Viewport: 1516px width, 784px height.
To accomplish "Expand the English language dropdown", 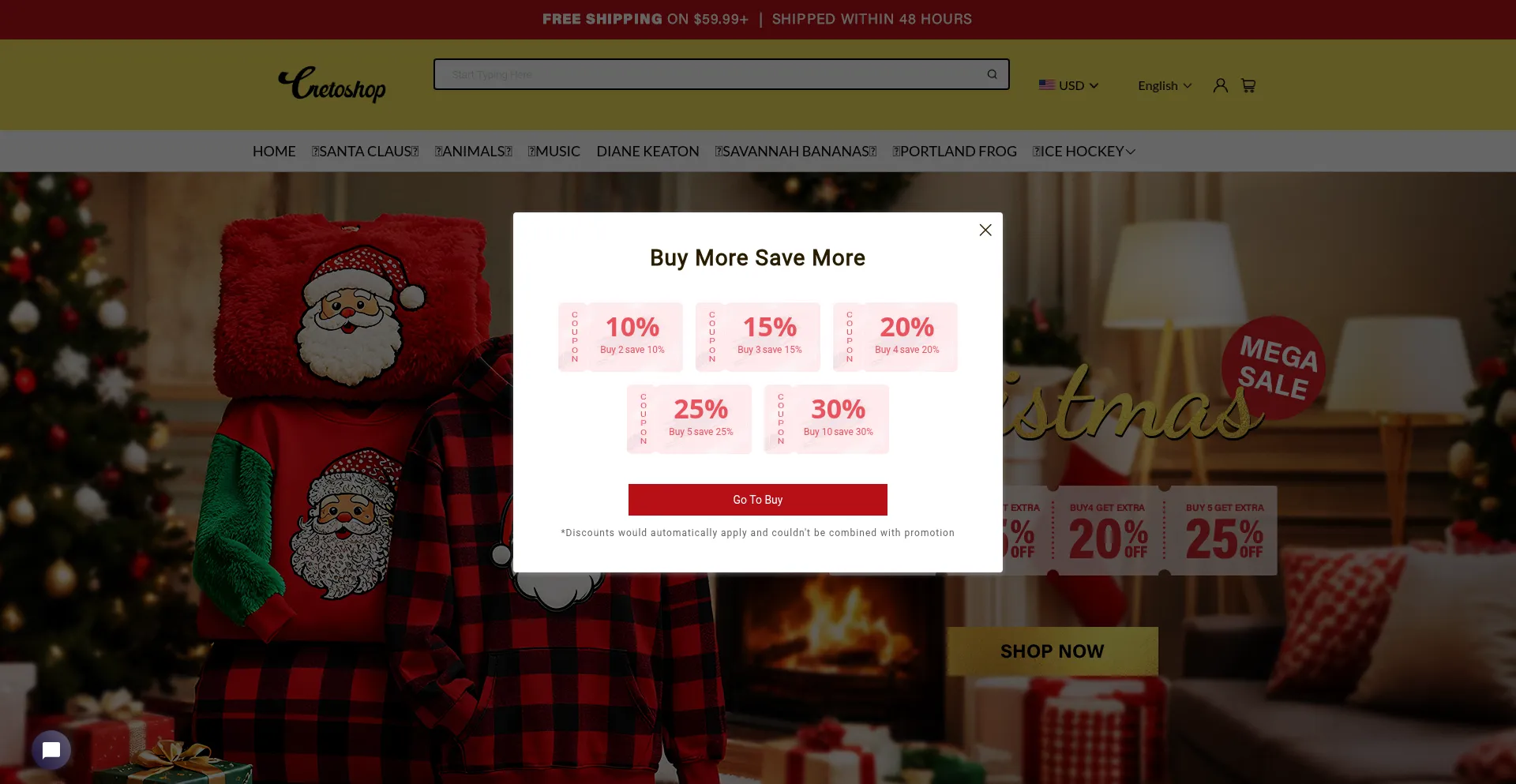I will [x=1165, y=85].
